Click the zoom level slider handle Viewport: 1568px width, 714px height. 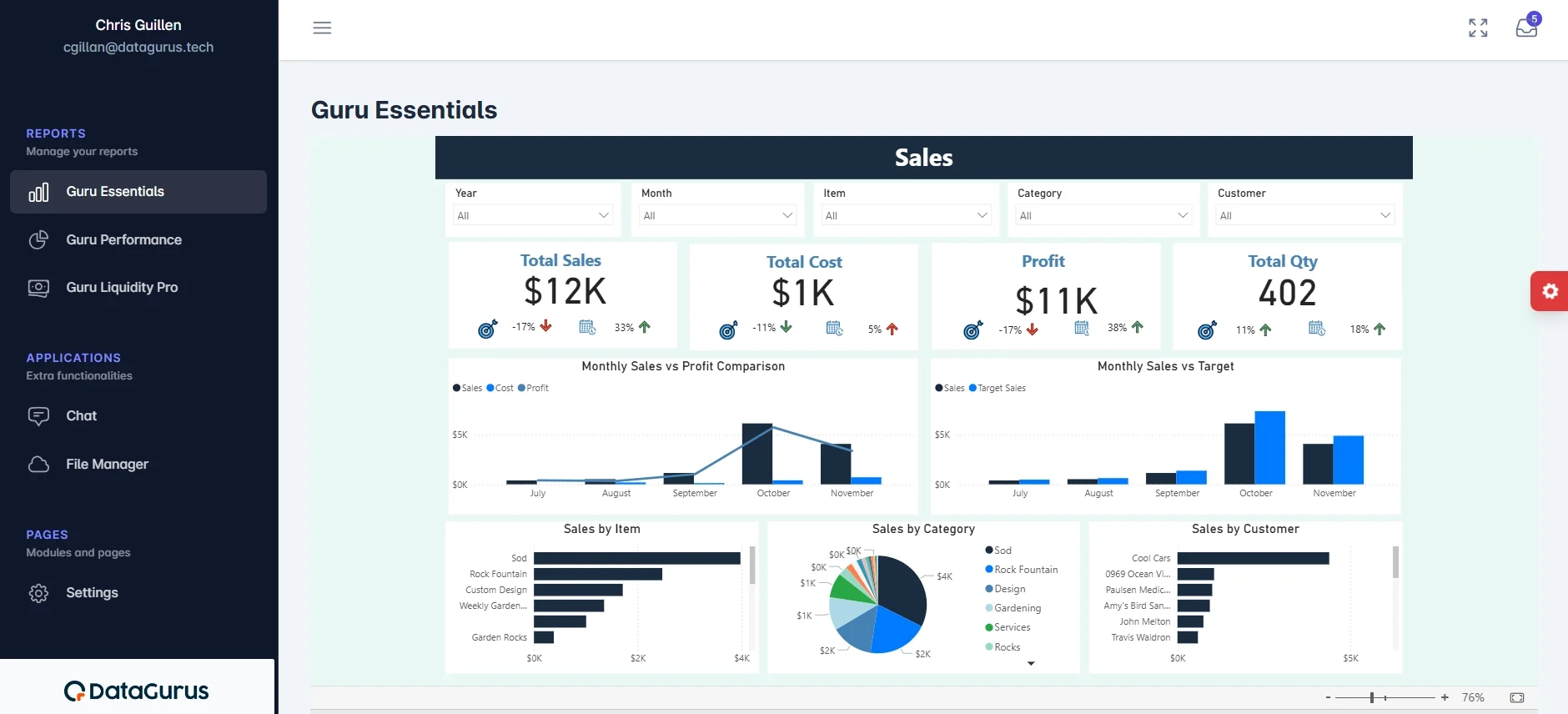click(x=1372, y=697)
